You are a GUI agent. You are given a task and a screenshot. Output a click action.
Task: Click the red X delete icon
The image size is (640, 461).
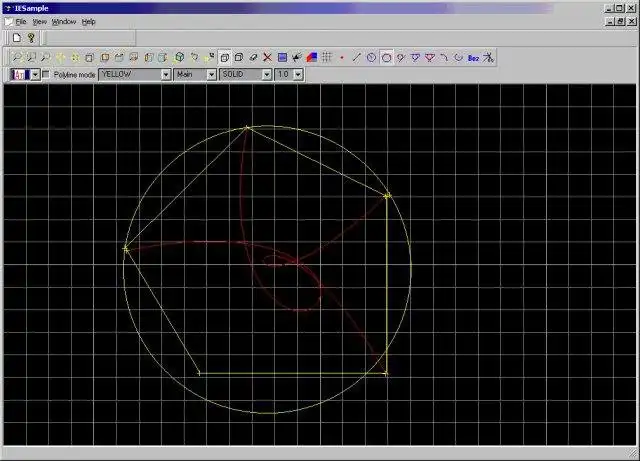coord(267,58)
